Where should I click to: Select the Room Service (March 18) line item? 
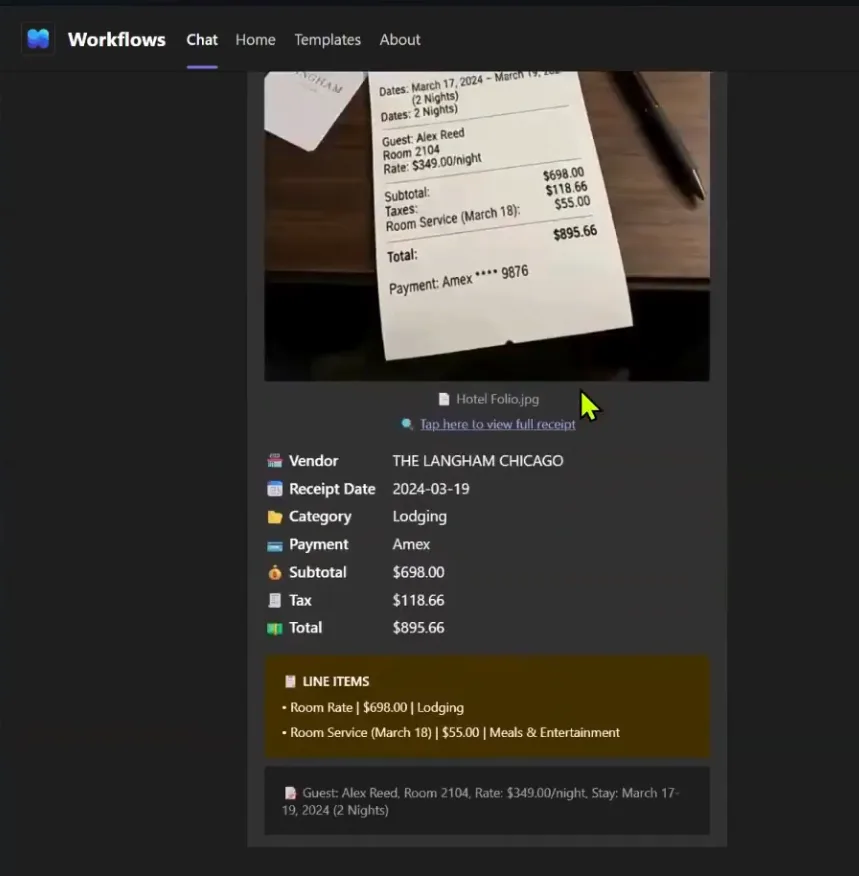[x=451, y=733]
